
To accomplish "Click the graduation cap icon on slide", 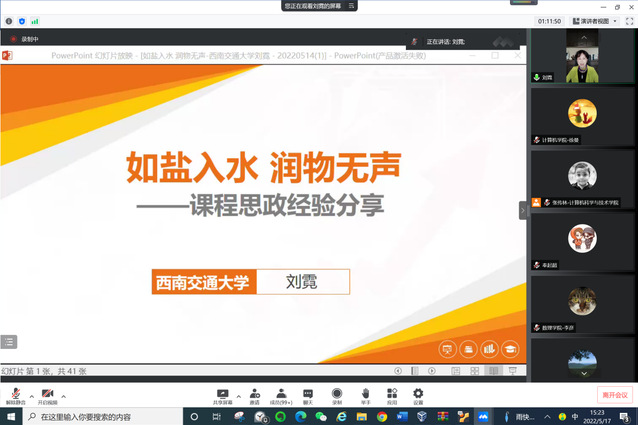I will [x=511, y=349].
